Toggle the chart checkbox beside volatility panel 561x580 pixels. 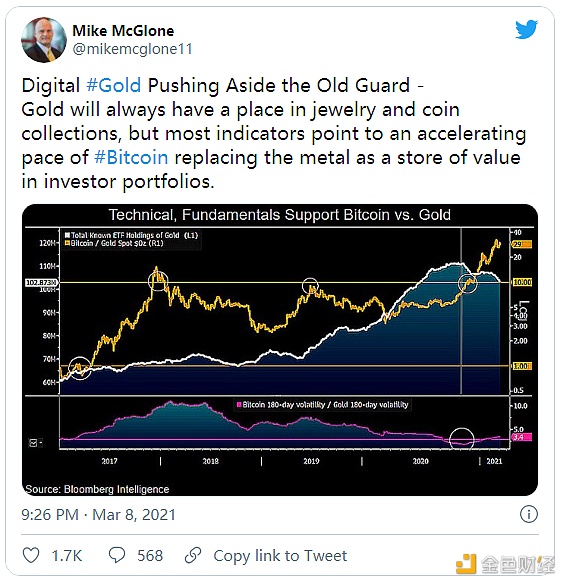click(x=33, y=442)
